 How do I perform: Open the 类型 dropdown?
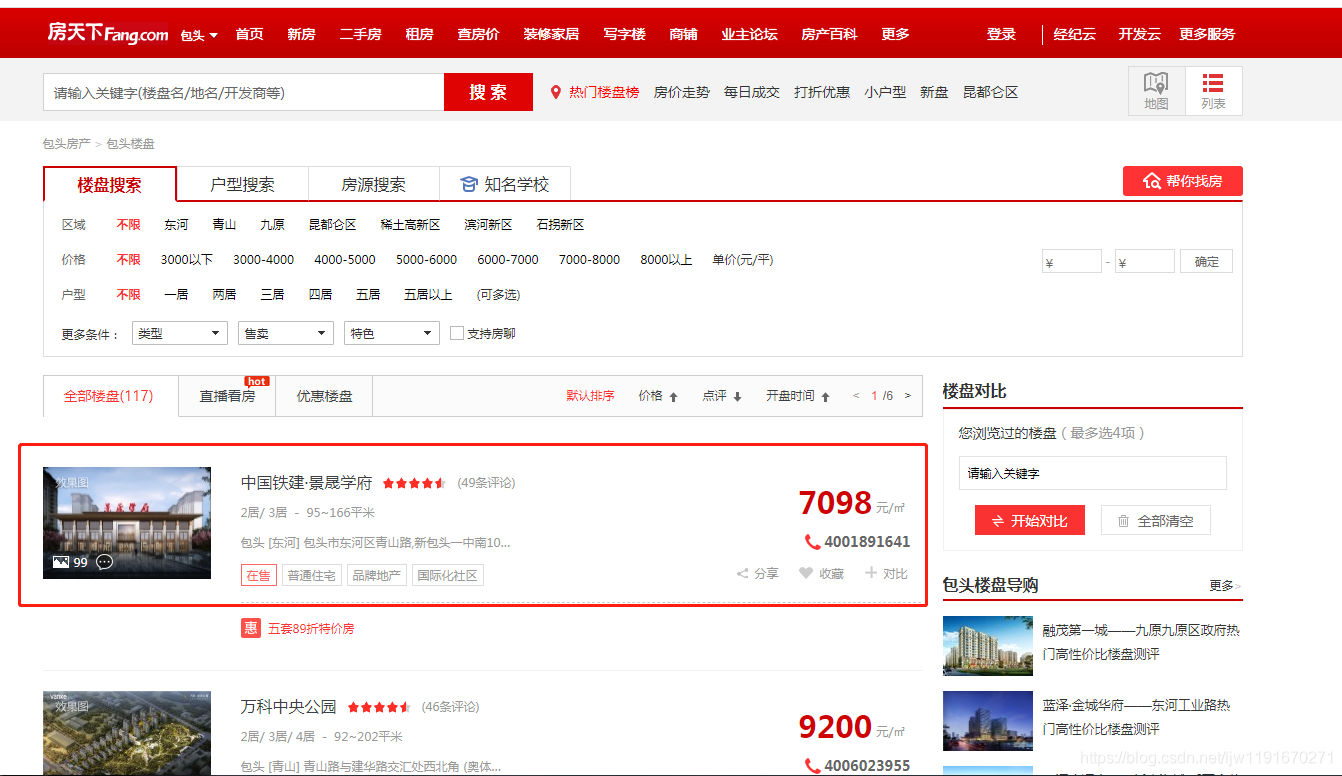179,333
